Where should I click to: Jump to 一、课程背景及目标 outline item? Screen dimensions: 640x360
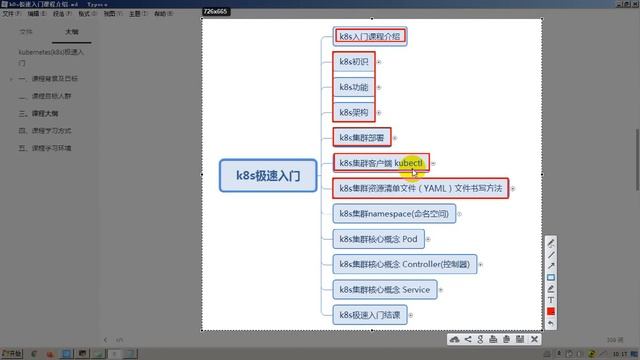coord(48,79)
